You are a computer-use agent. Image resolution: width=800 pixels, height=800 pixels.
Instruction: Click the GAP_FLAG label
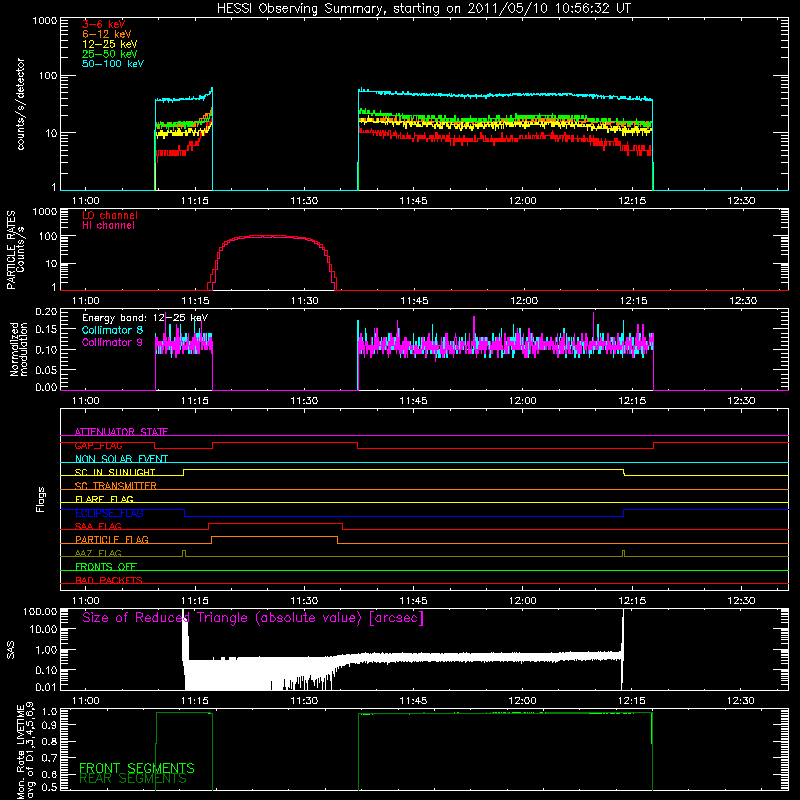(98, 445)
